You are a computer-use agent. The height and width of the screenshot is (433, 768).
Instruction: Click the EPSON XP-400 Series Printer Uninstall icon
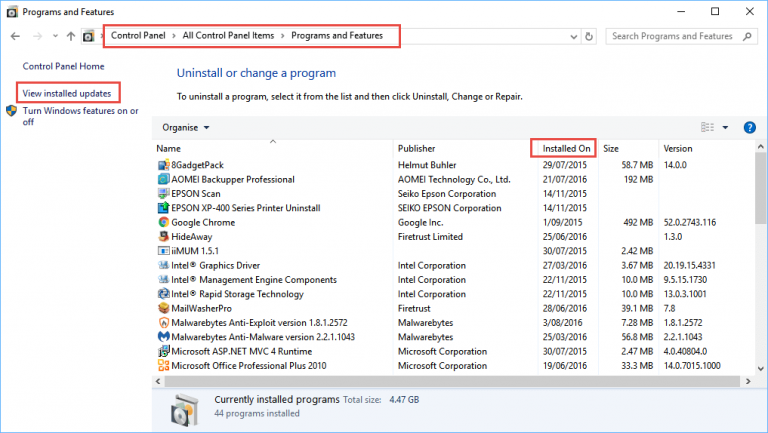click(164, 208)
